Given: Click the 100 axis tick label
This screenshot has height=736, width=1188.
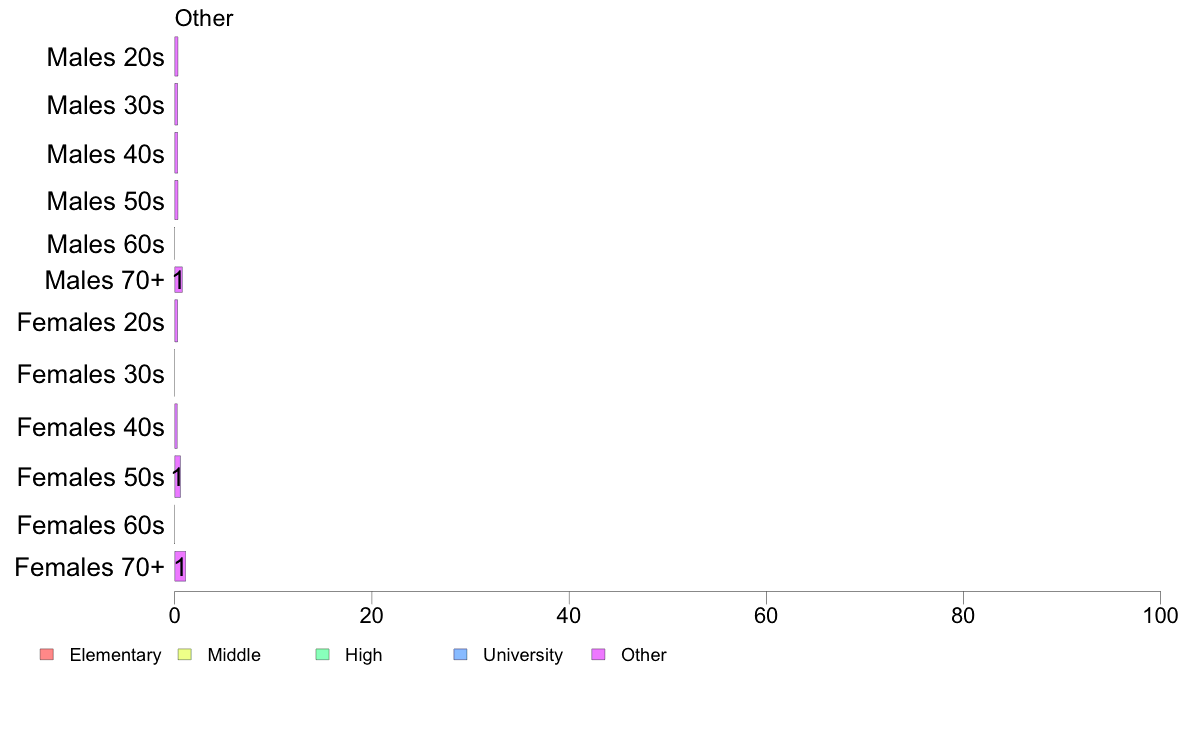Looking at the screenshot, I should [1160, 615].
